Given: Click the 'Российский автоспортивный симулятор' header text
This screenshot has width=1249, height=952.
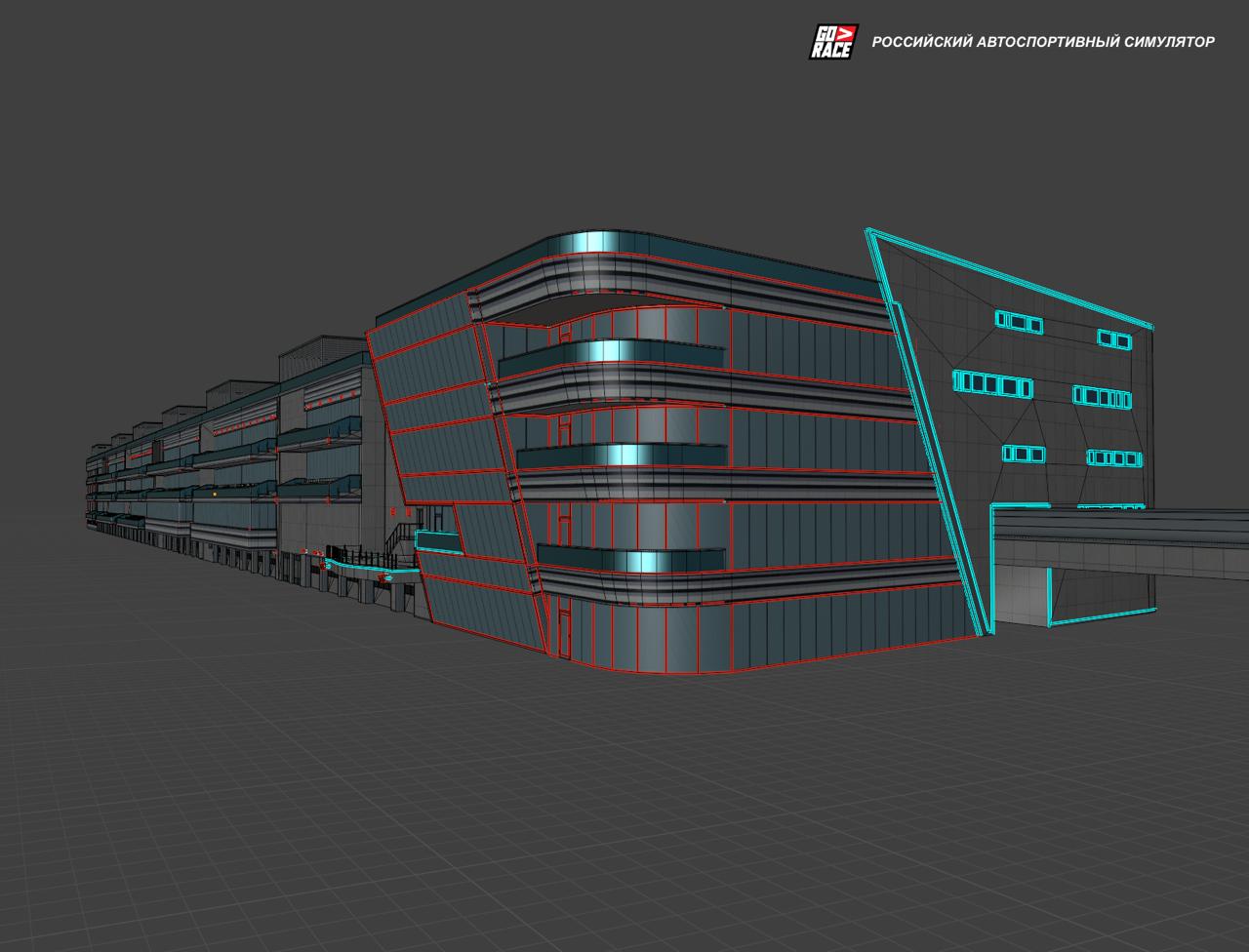Looking at the screenshot, I should click(x=1043, y=42).
